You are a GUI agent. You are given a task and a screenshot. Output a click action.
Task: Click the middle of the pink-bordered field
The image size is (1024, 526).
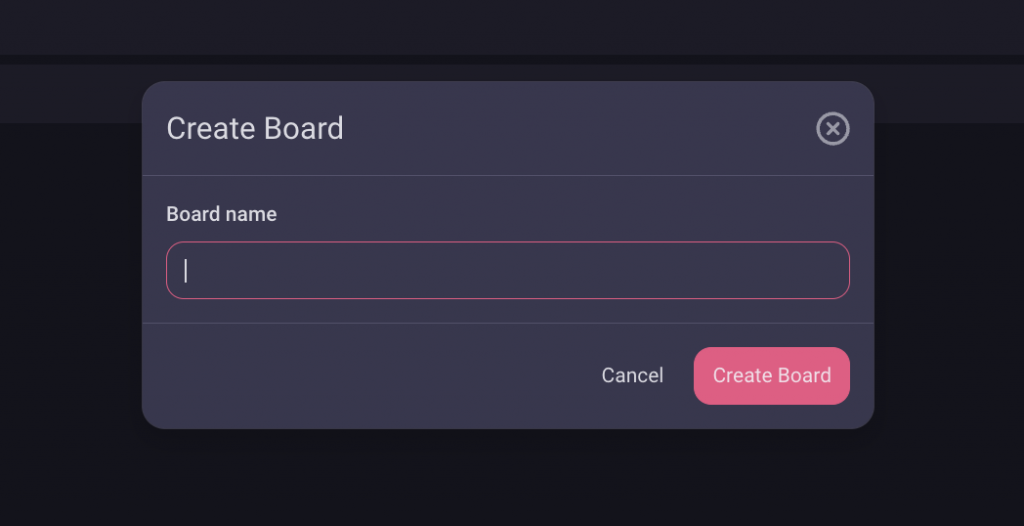pyautogui.click(x=507, y=270)
